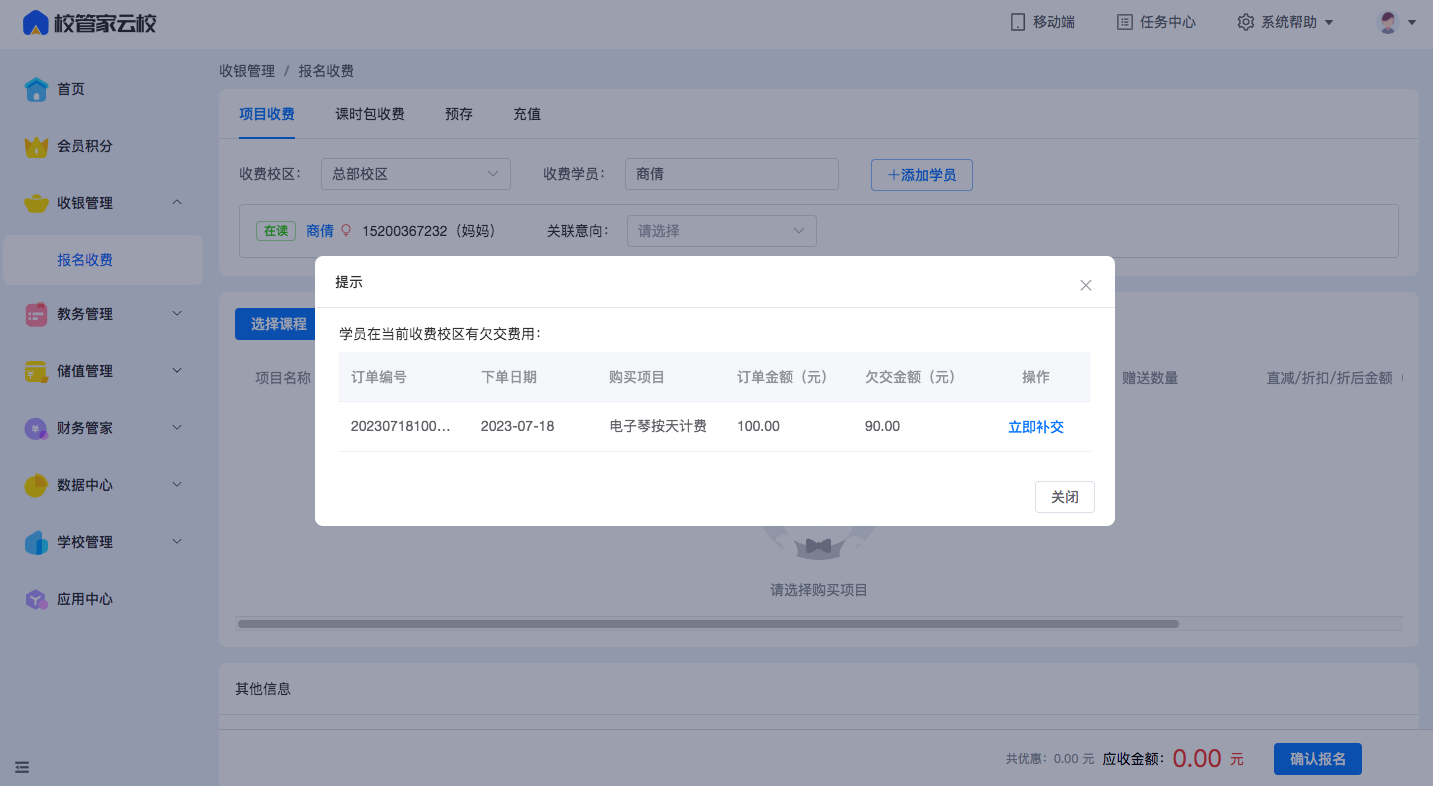
Task: Click the 关闭 button
Action: tap(1065, 497)
